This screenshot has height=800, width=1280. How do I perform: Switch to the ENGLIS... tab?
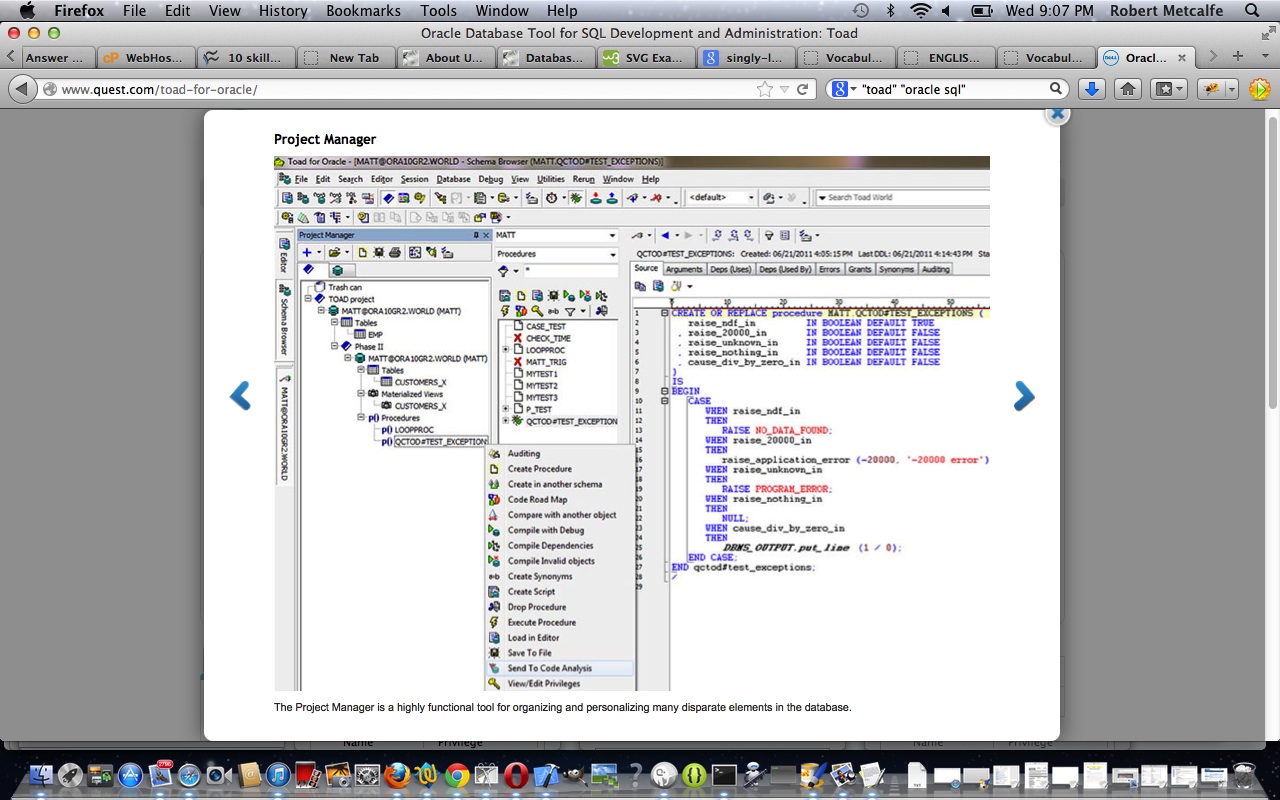pyautogui.click(x=945, y=57)
